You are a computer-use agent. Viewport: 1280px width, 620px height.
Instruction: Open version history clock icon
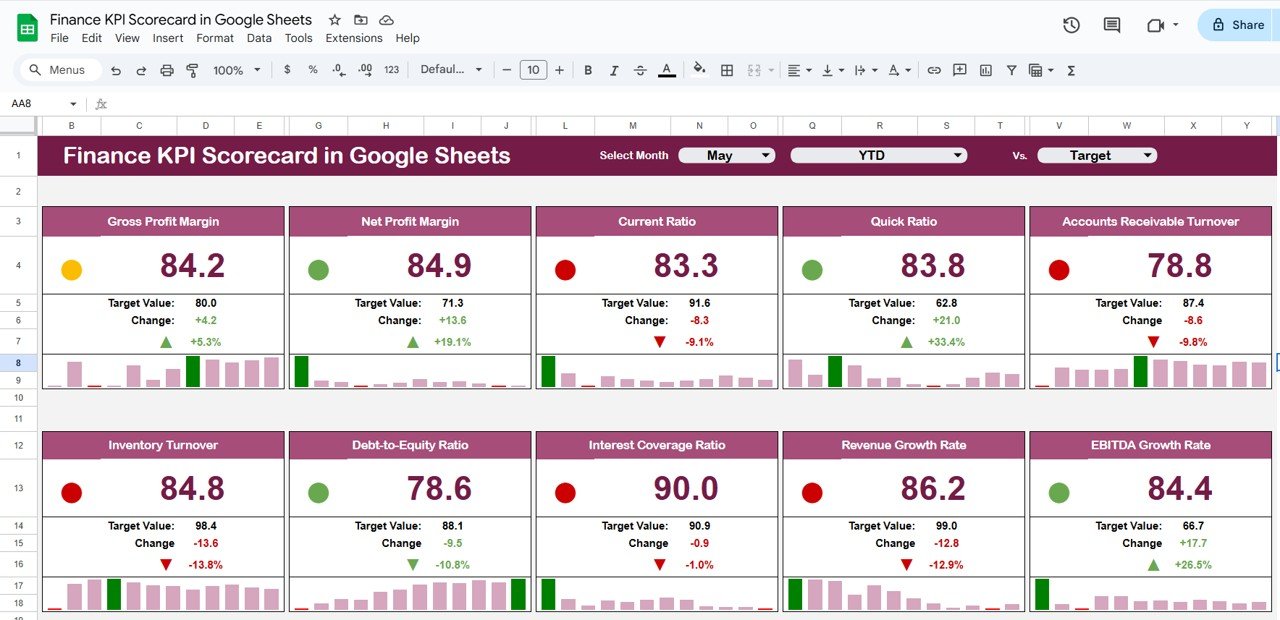1071,25
